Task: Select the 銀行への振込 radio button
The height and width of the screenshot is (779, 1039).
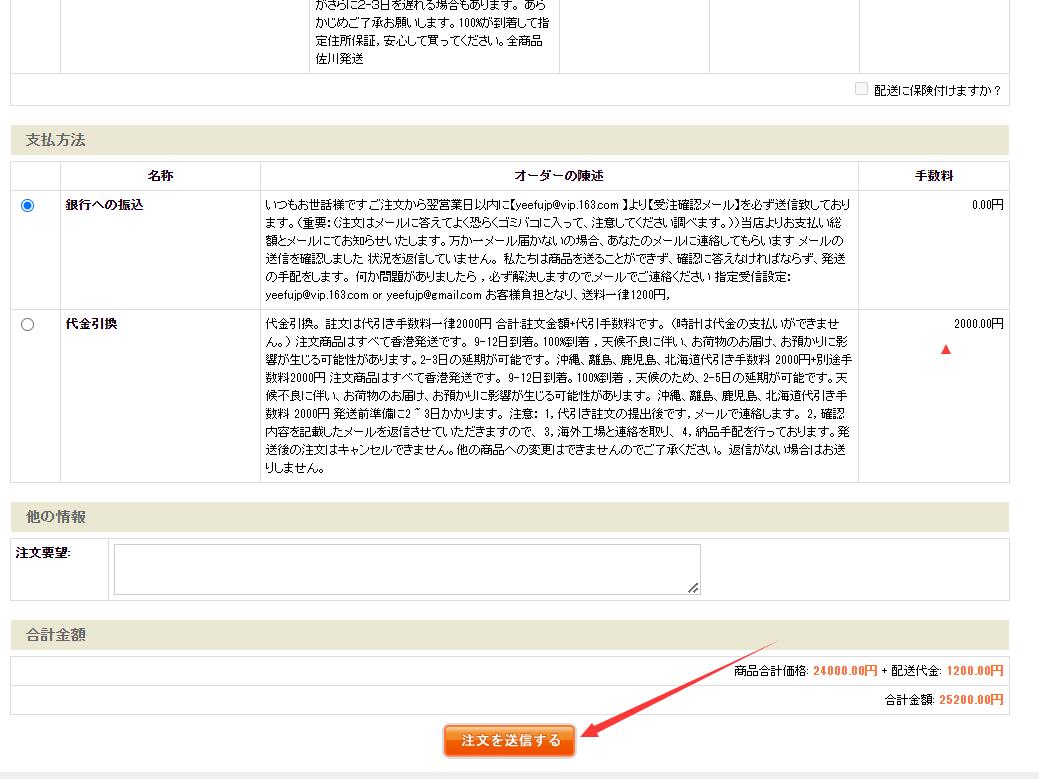Action: coord(27,205)
